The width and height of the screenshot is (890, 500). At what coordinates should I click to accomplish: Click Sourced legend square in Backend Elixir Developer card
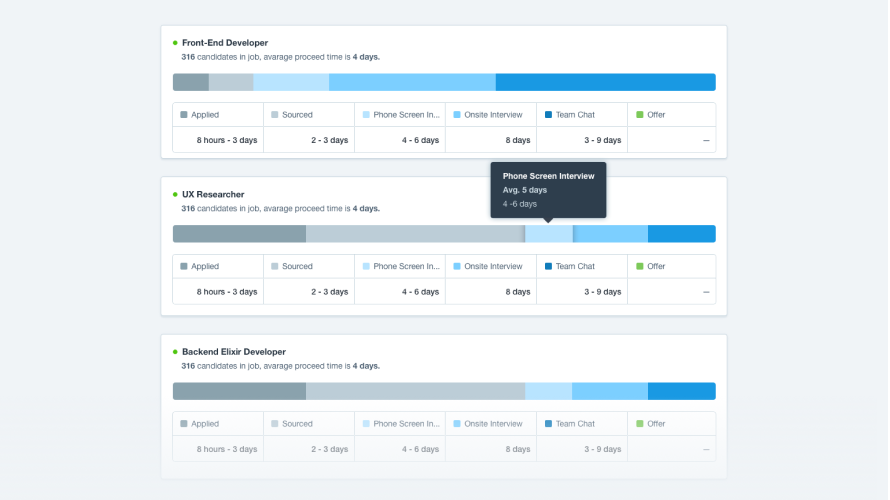pos(275,424)
